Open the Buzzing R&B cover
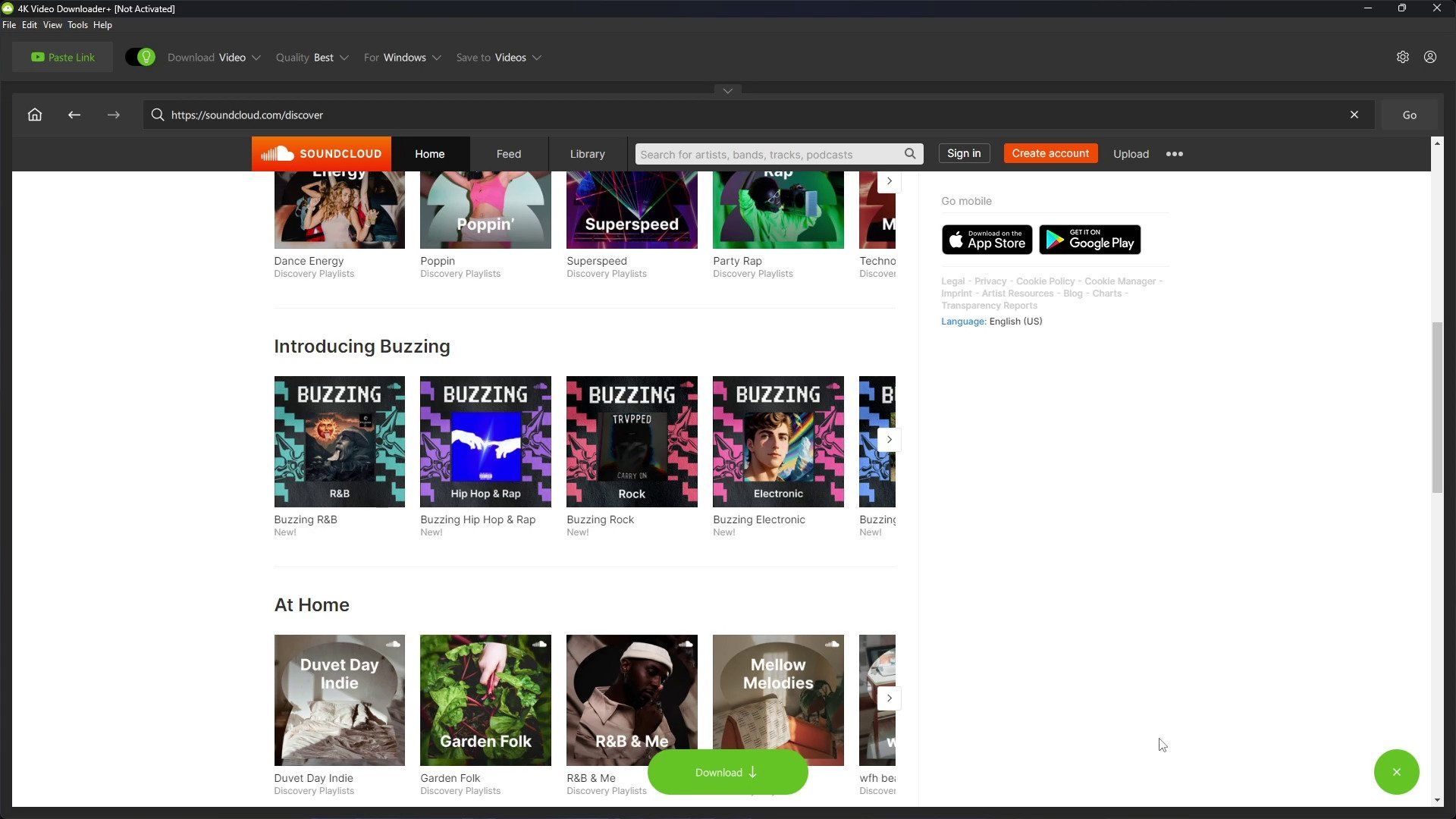Viewport: 1456px width, 819px height. point(339,441)
